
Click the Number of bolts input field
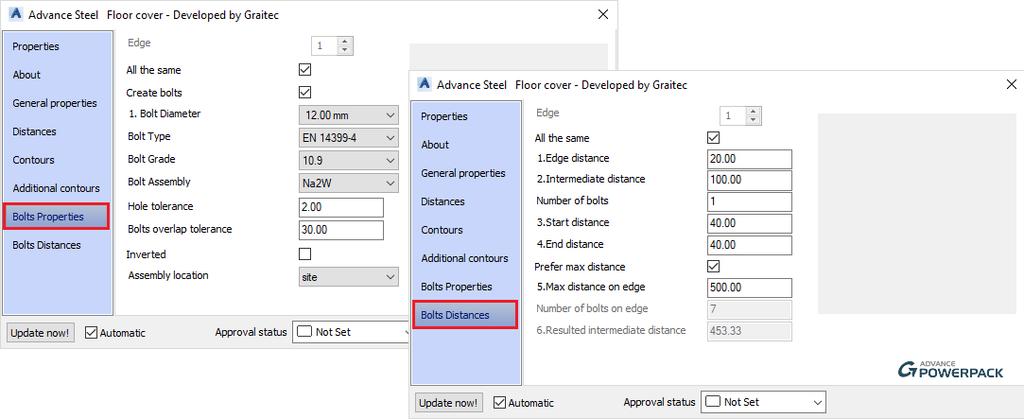(x=750, y=202)
